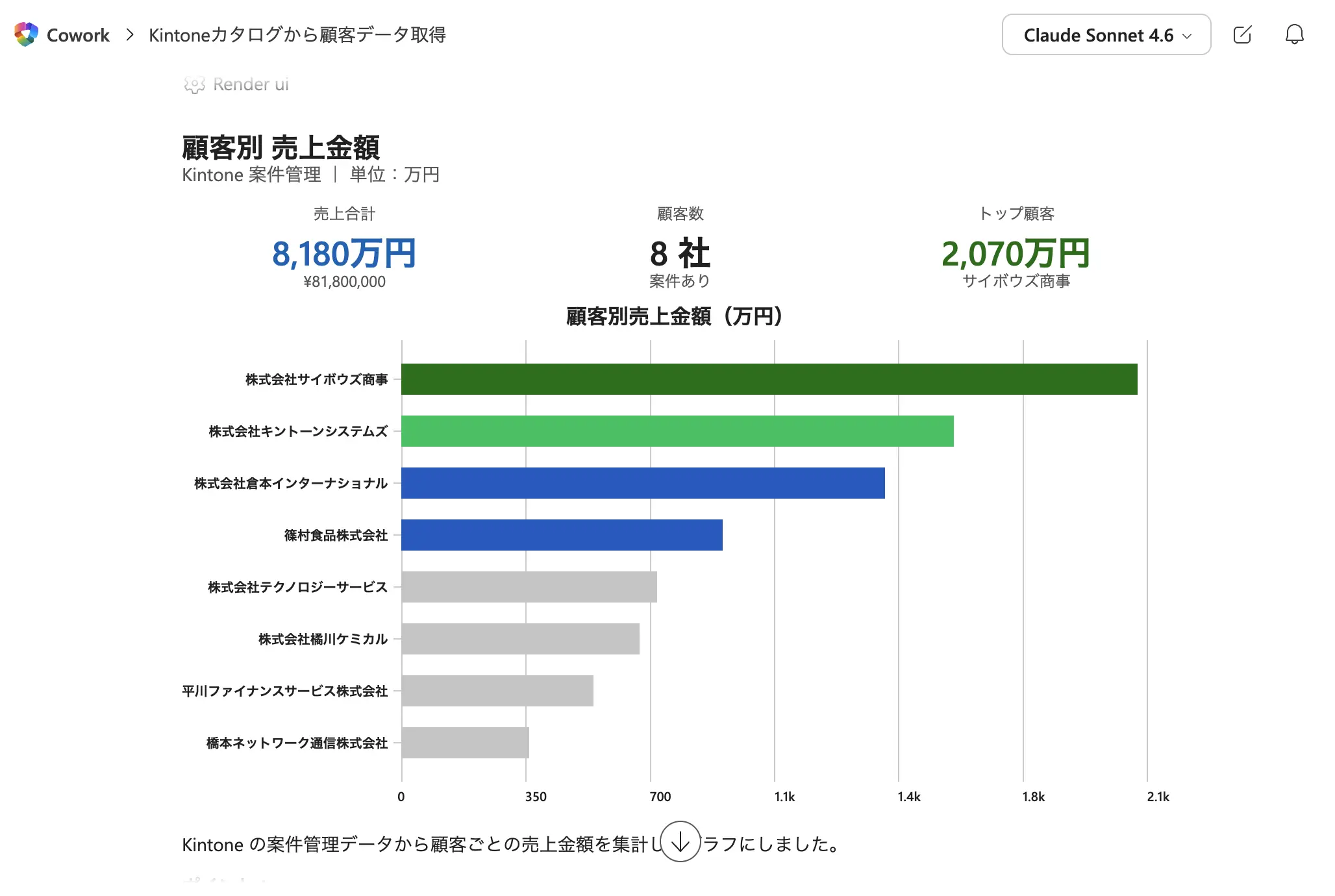Select the 篠村食品株式会社 axis label
The image size is (1335, 896).
336,535
